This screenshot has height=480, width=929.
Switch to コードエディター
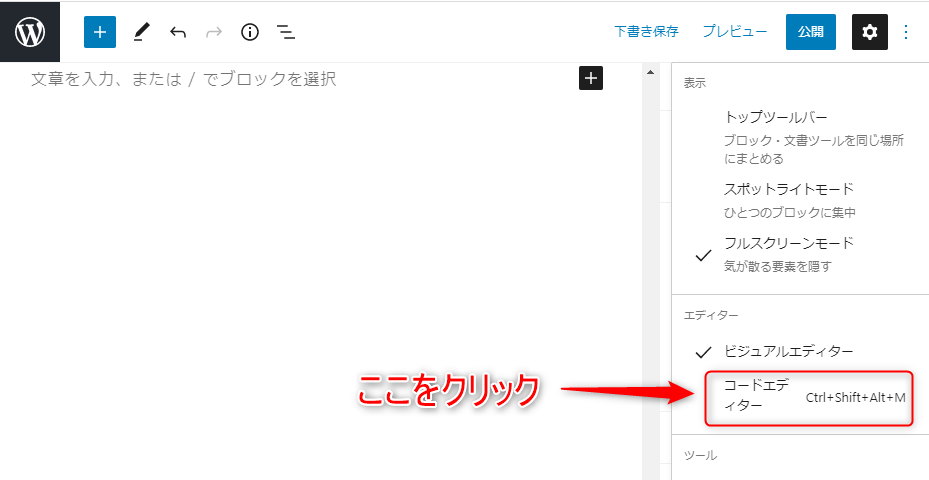point(808,398)
